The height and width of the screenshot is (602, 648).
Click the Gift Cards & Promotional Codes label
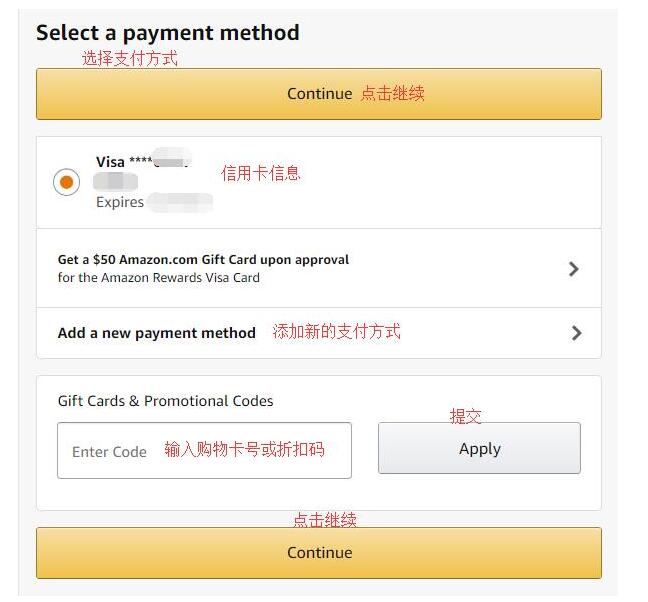point(165,401)
